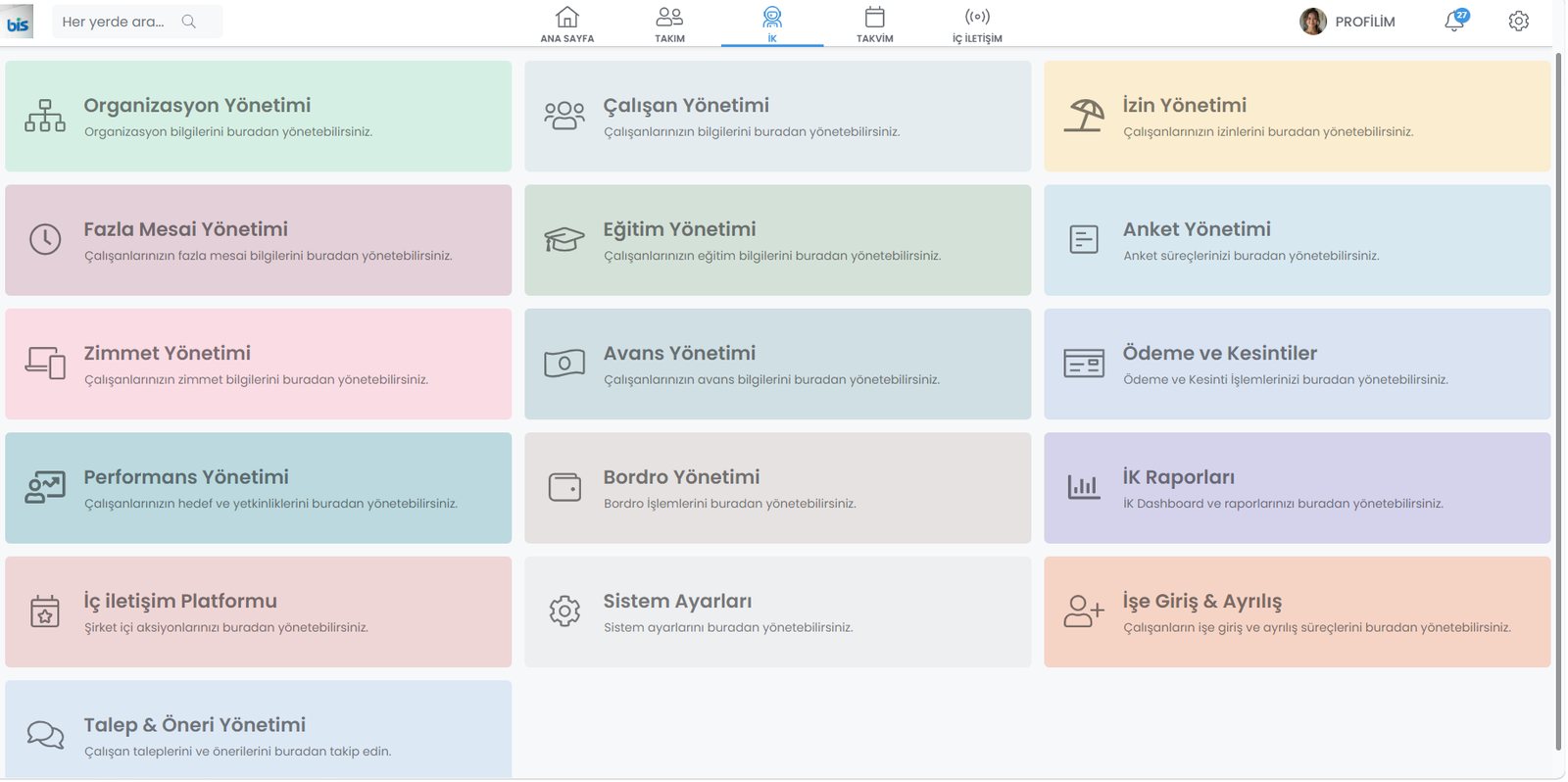The height and width of the screenshot is (782, 1568).
Task: Focus the 'Her yerde ara...' search field
Action: [x=137, y=22]
